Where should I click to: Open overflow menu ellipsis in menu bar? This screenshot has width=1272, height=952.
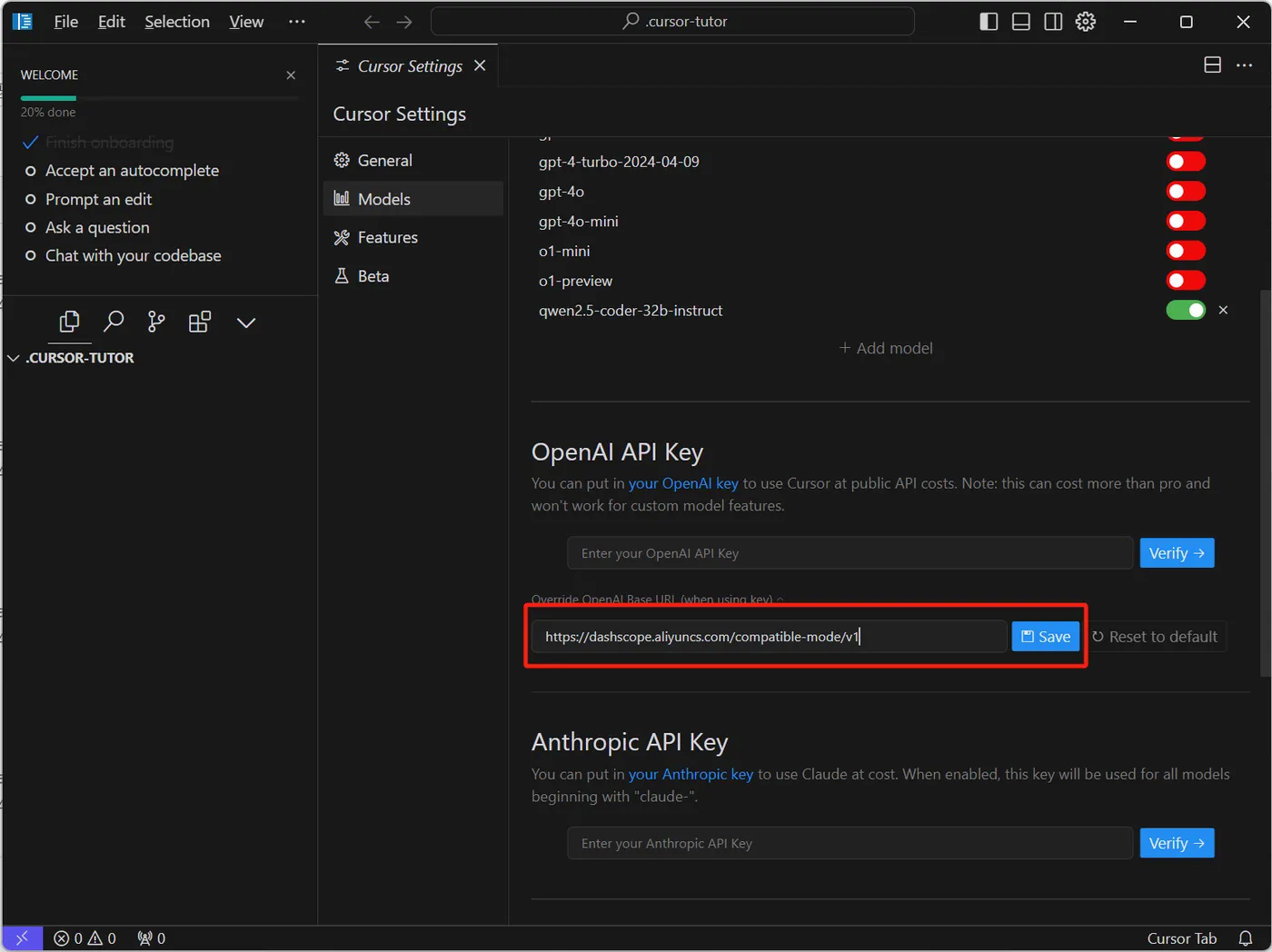coord(297,22)
